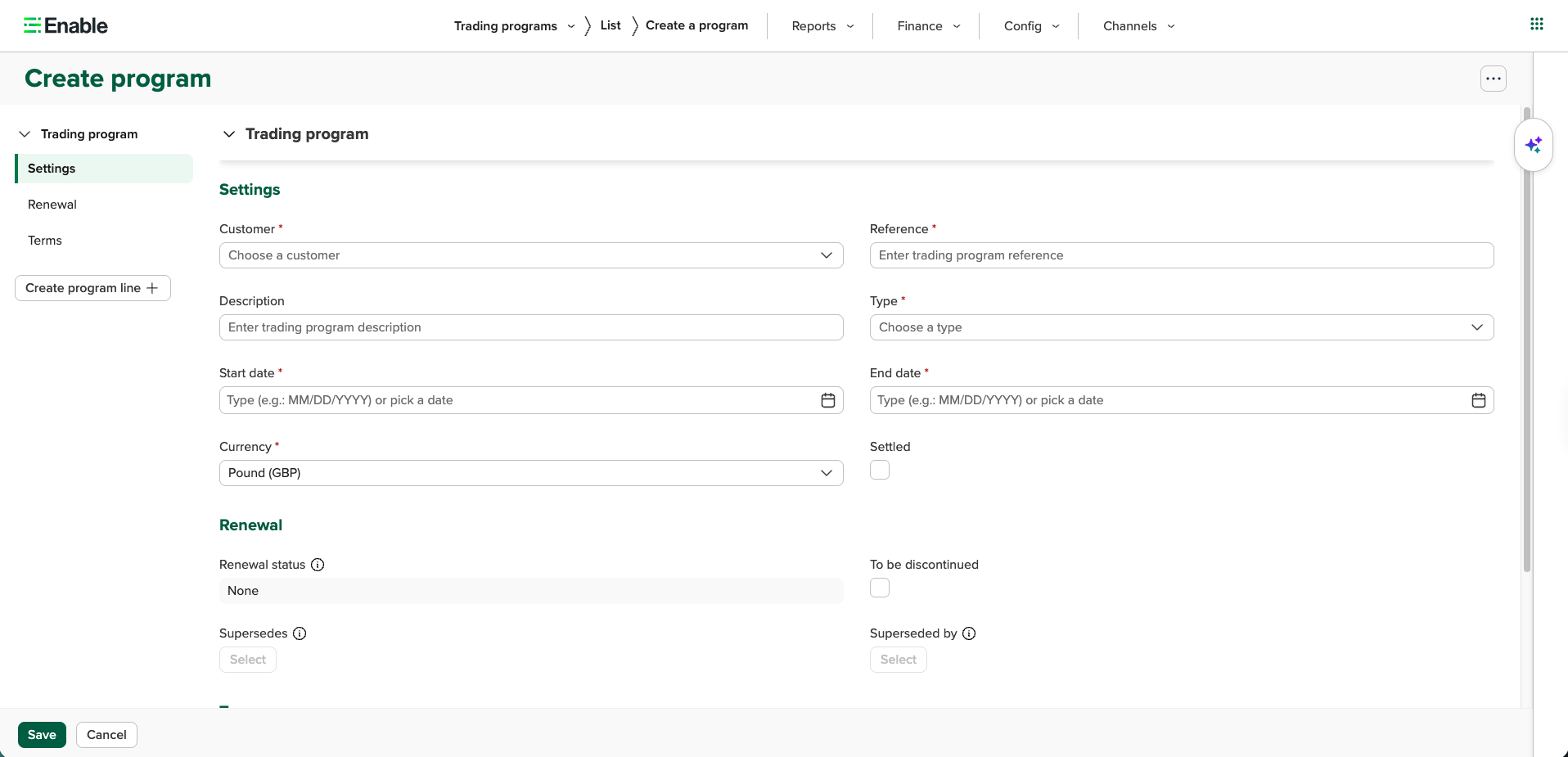
Task: Select Settings in sidebar
Action: pyautogui.click(x=104, y=169)
